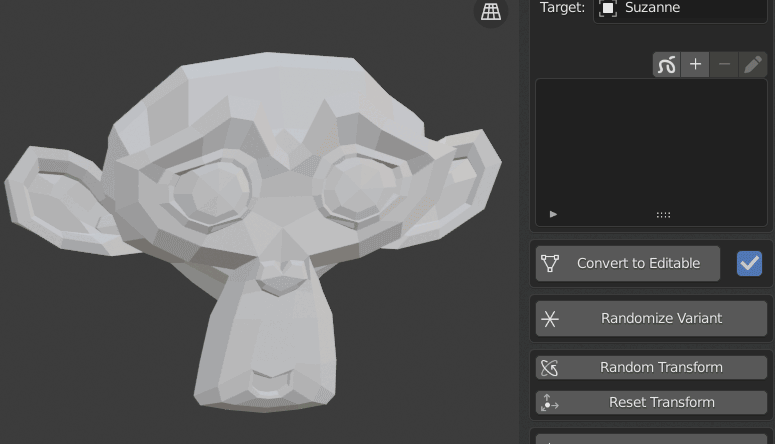
Task: Add new item with plus button
Action: click(695, 65)
